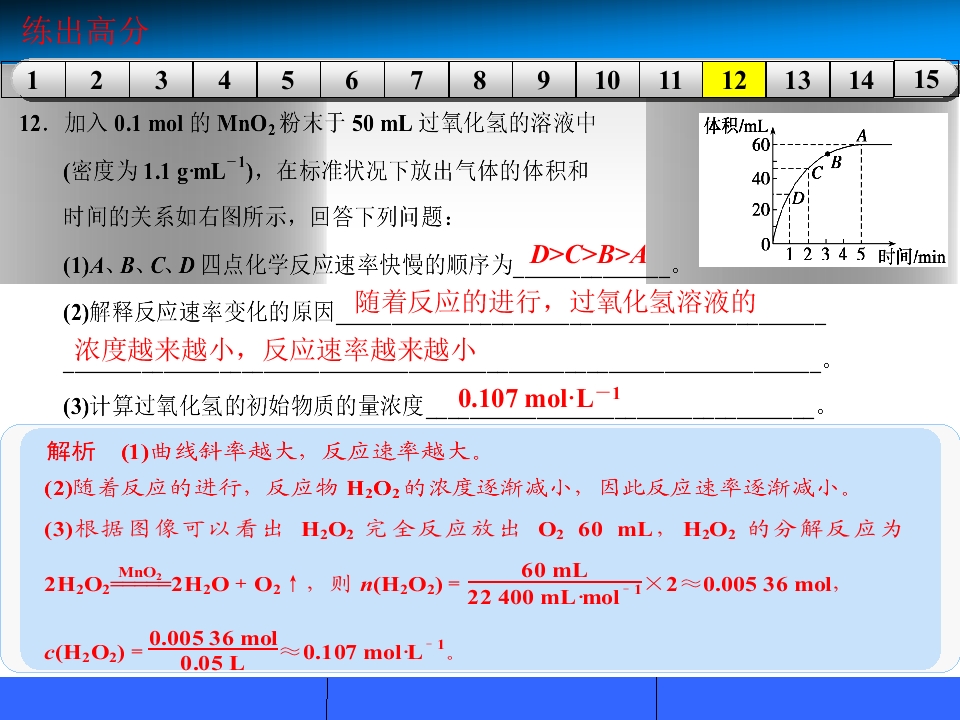
Task: Open the last question tab 15
Action: tap(926, 79)
